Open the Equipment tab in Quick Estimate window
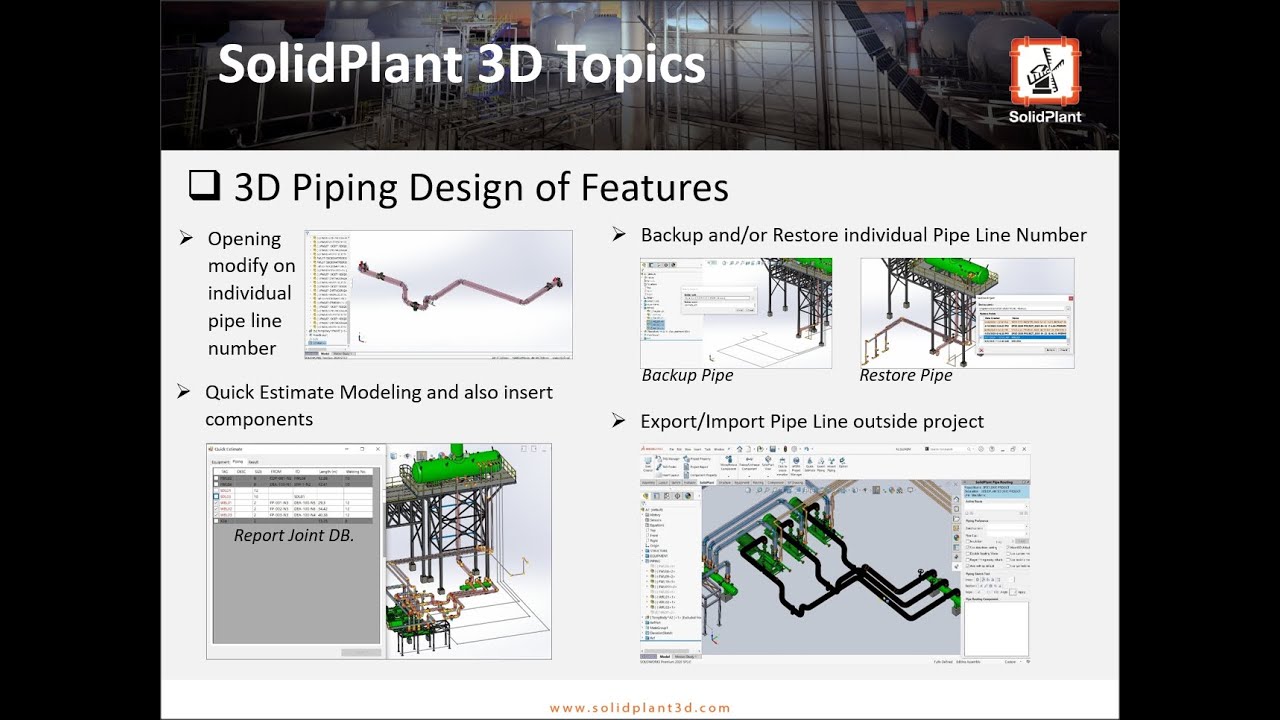Viewport: 1280px width, 720px height. (x=220, y=462)
